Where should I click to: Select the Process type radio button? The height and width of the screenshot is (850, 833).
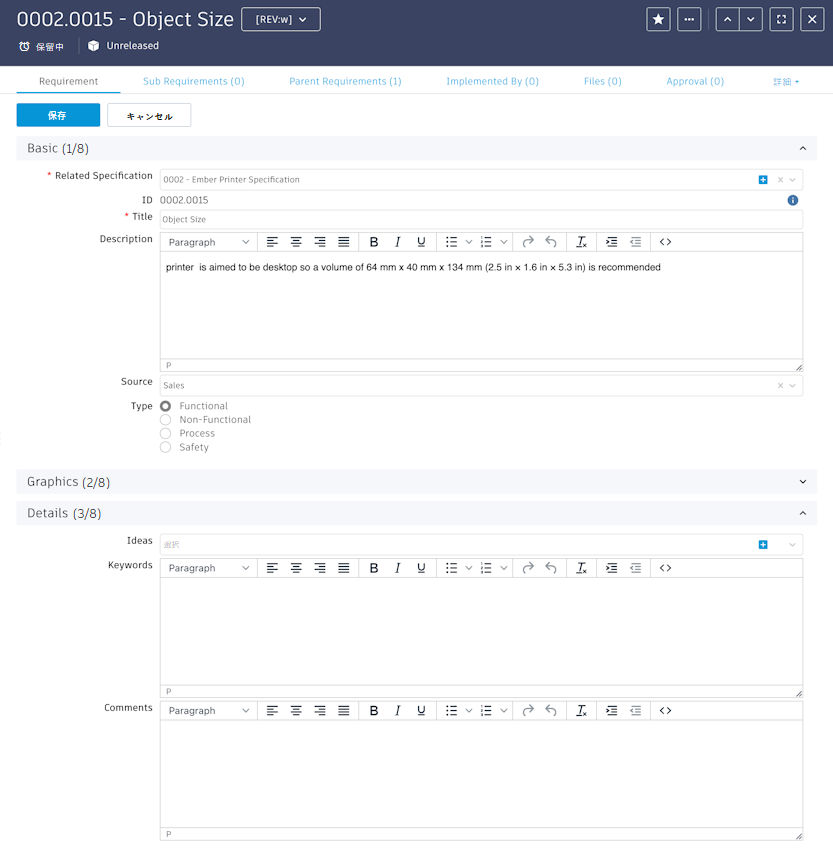tap(166, 434)
